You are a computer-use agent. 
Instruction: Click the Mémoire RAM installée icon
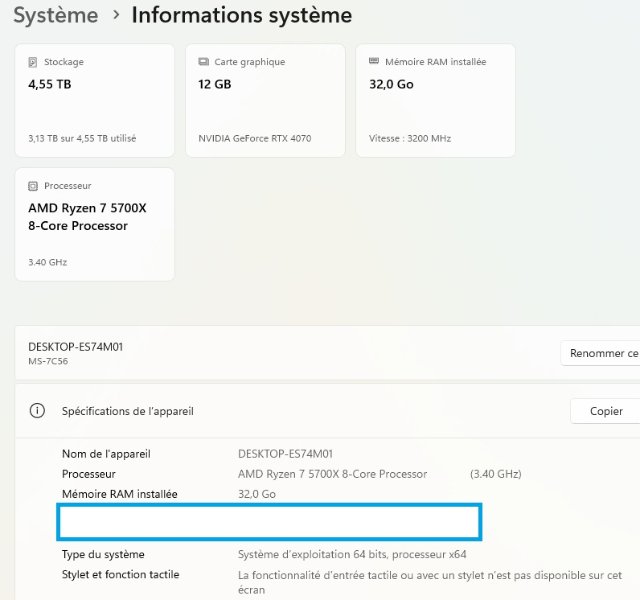[375, 62]
